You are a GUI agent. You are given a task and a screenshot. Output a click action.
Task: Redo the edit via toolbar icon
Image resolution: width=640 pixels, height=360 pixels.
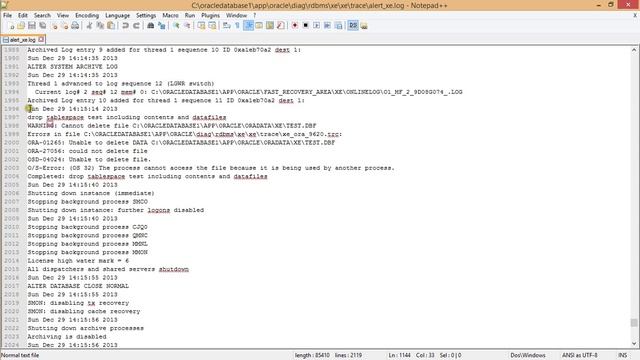(136, 26)
